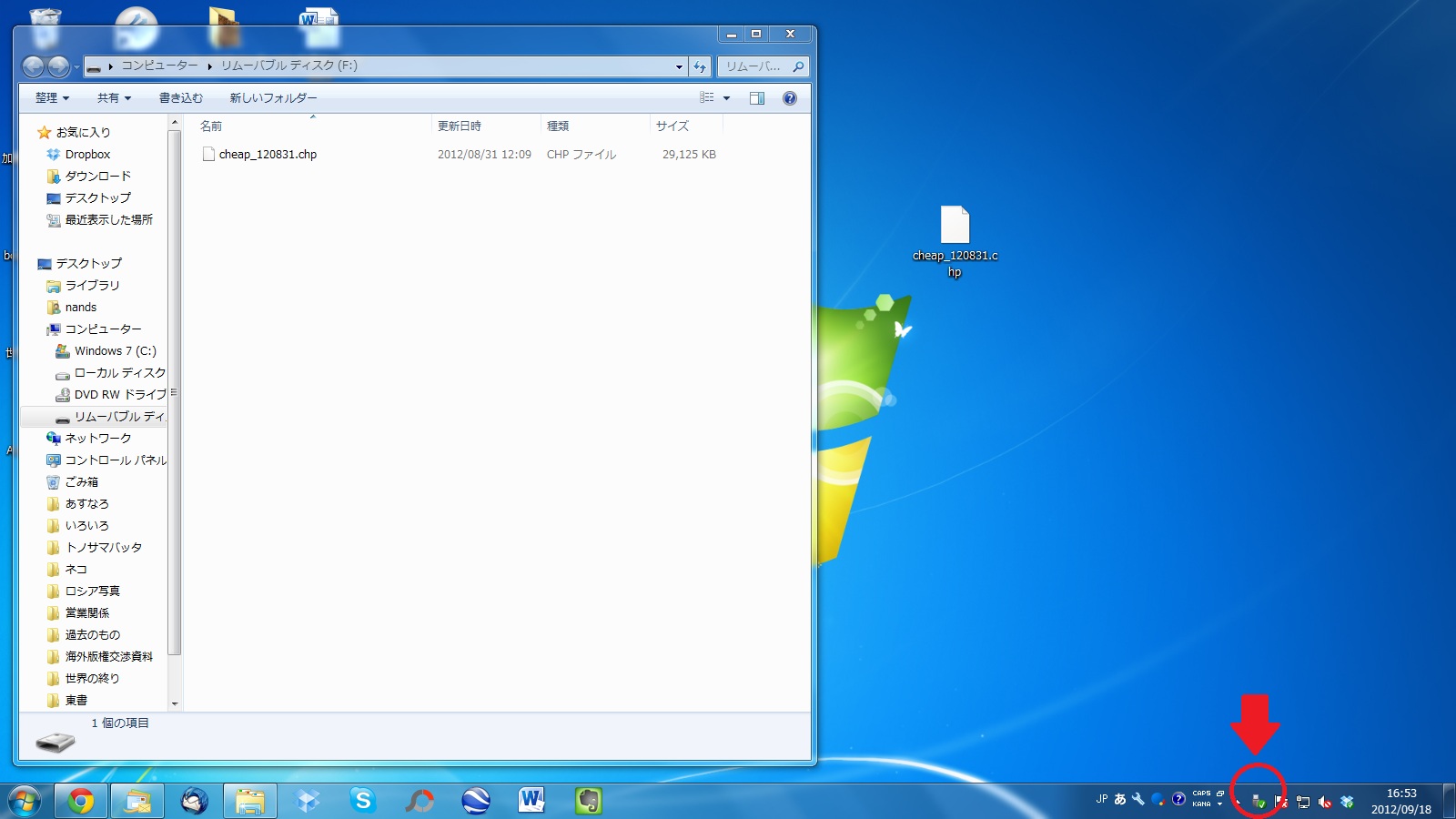Go back with the Explorer back arrow
The width and height of the screenshot is (1456, 819).
click(33, 66)
